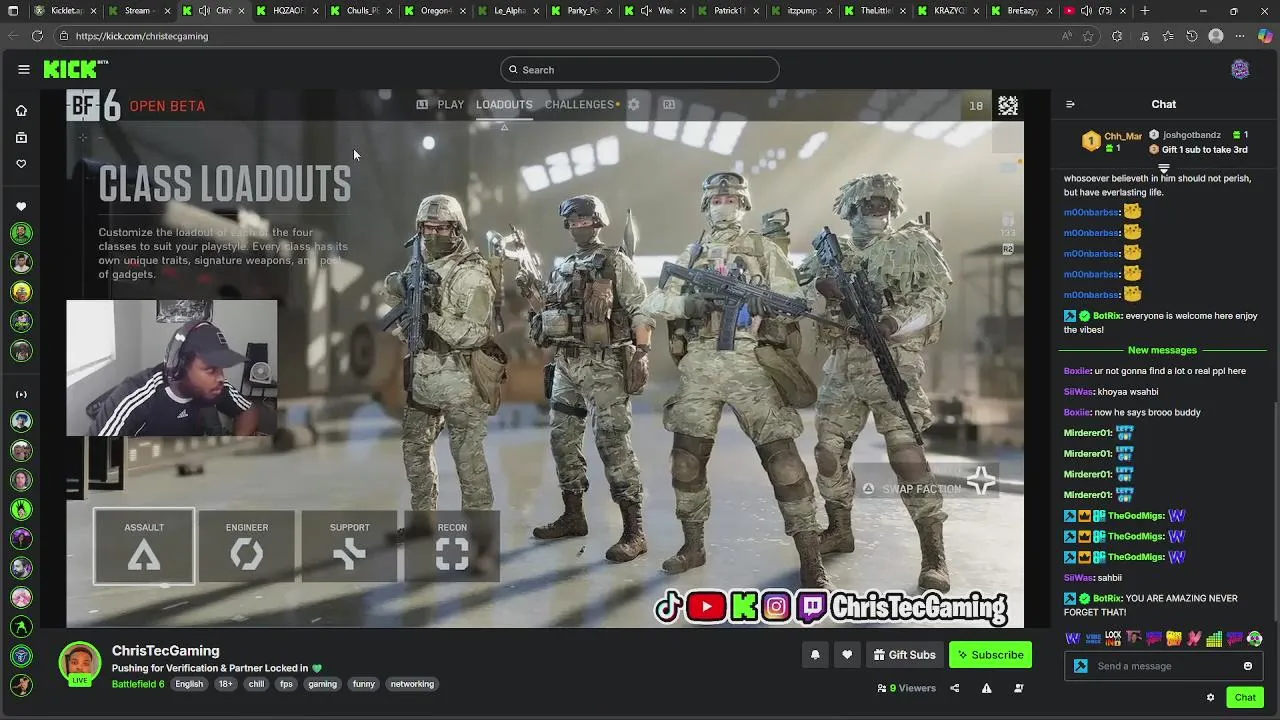The height and width of the screenshot is (720, 1280).
Task: Focus the Kick Search field
Action: point(640,70)
